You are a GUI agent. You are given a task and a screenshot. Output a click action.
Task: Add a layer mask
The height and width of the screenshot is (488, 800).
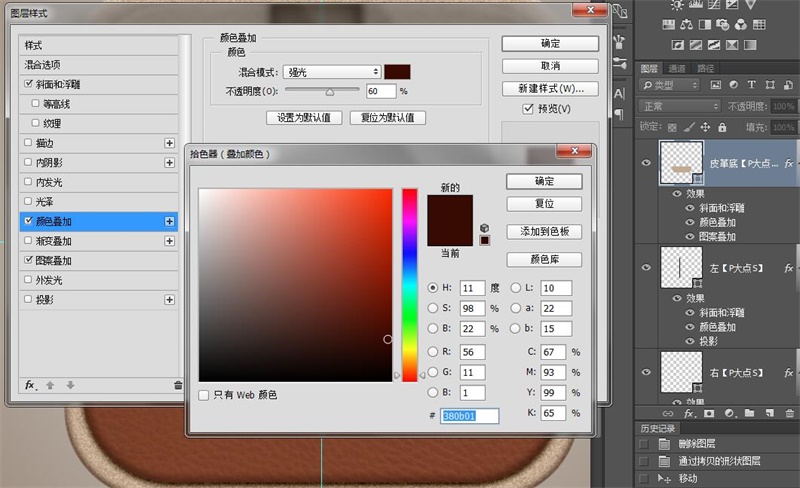point(709,413)
